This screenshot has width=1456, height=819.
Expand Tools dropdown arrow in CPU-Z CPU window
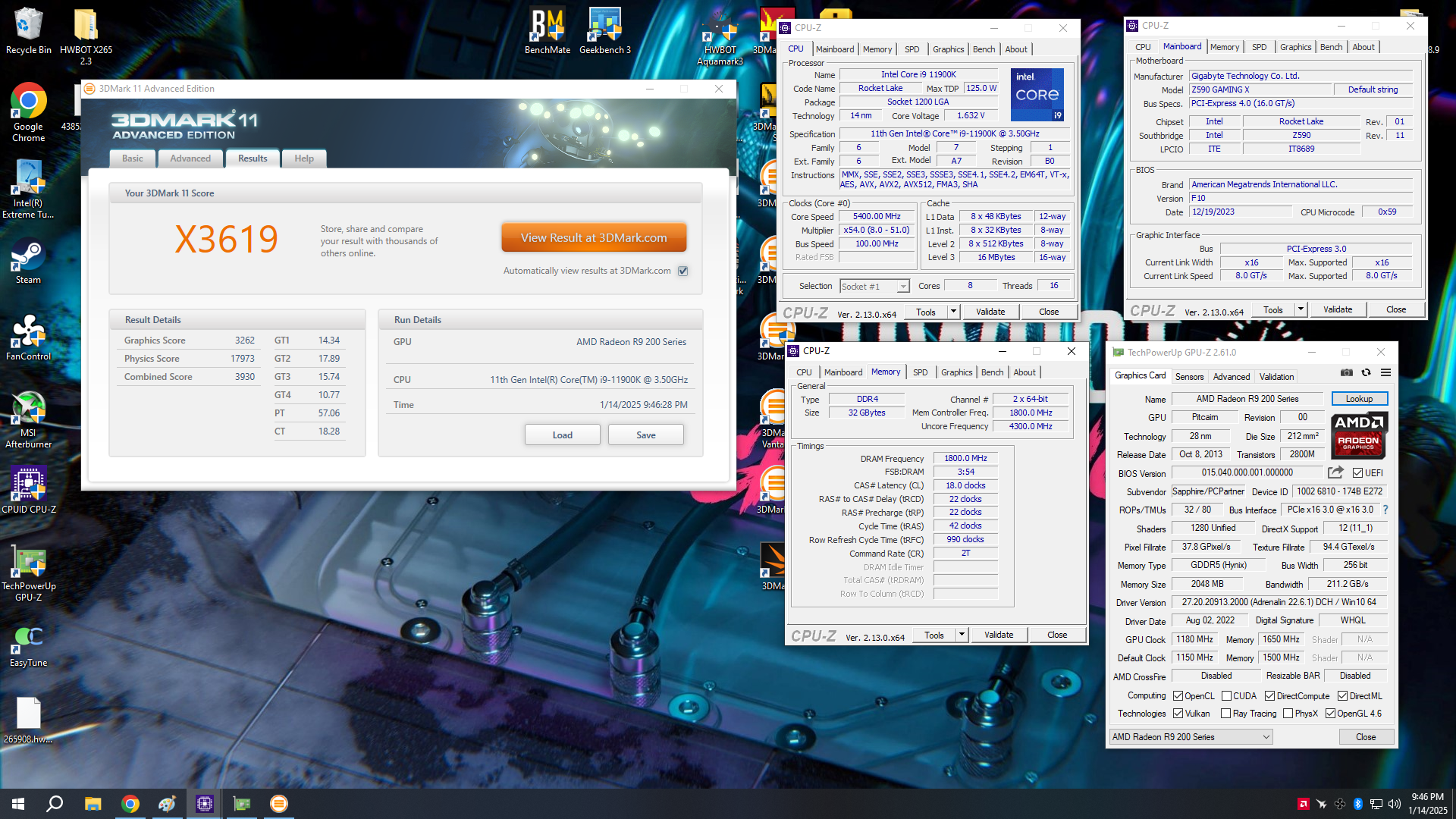click(953, 312)
